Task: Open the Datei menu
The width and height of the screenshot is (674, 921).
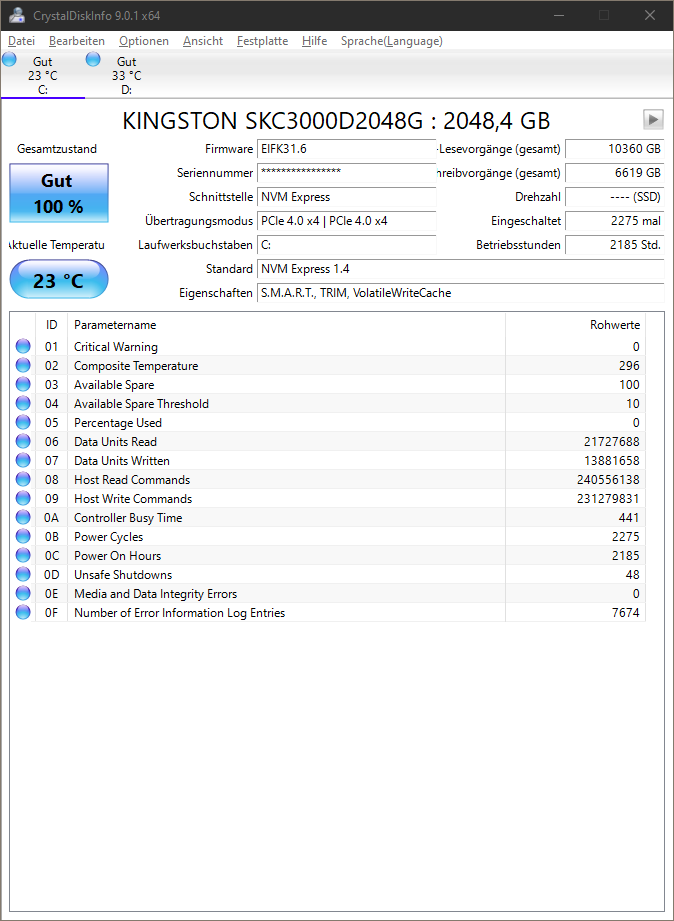Action: 22,41
